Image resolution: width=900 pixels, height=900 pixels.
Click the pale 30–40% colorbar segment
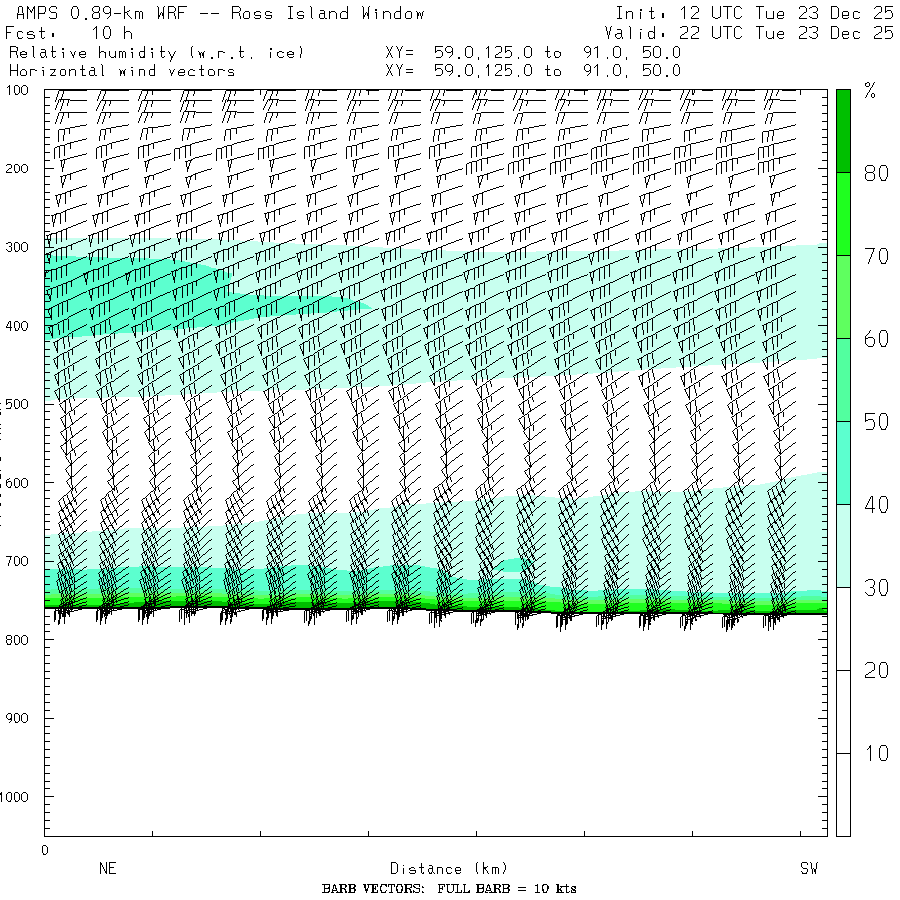coord(844,545)
